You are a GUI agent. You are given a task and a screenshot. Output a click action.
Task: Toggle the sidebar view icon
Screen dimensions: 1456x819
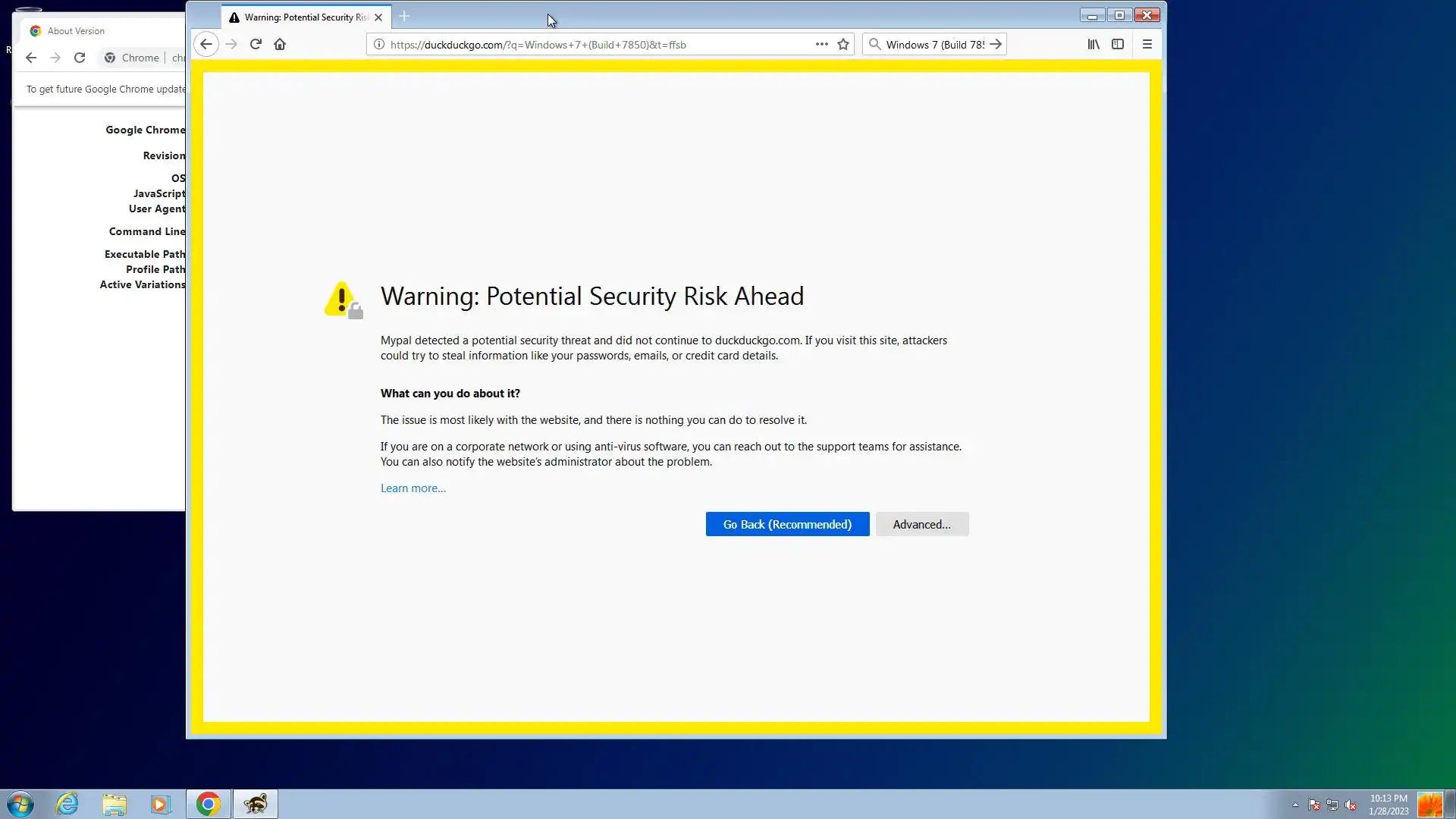tap(1117, 44)
